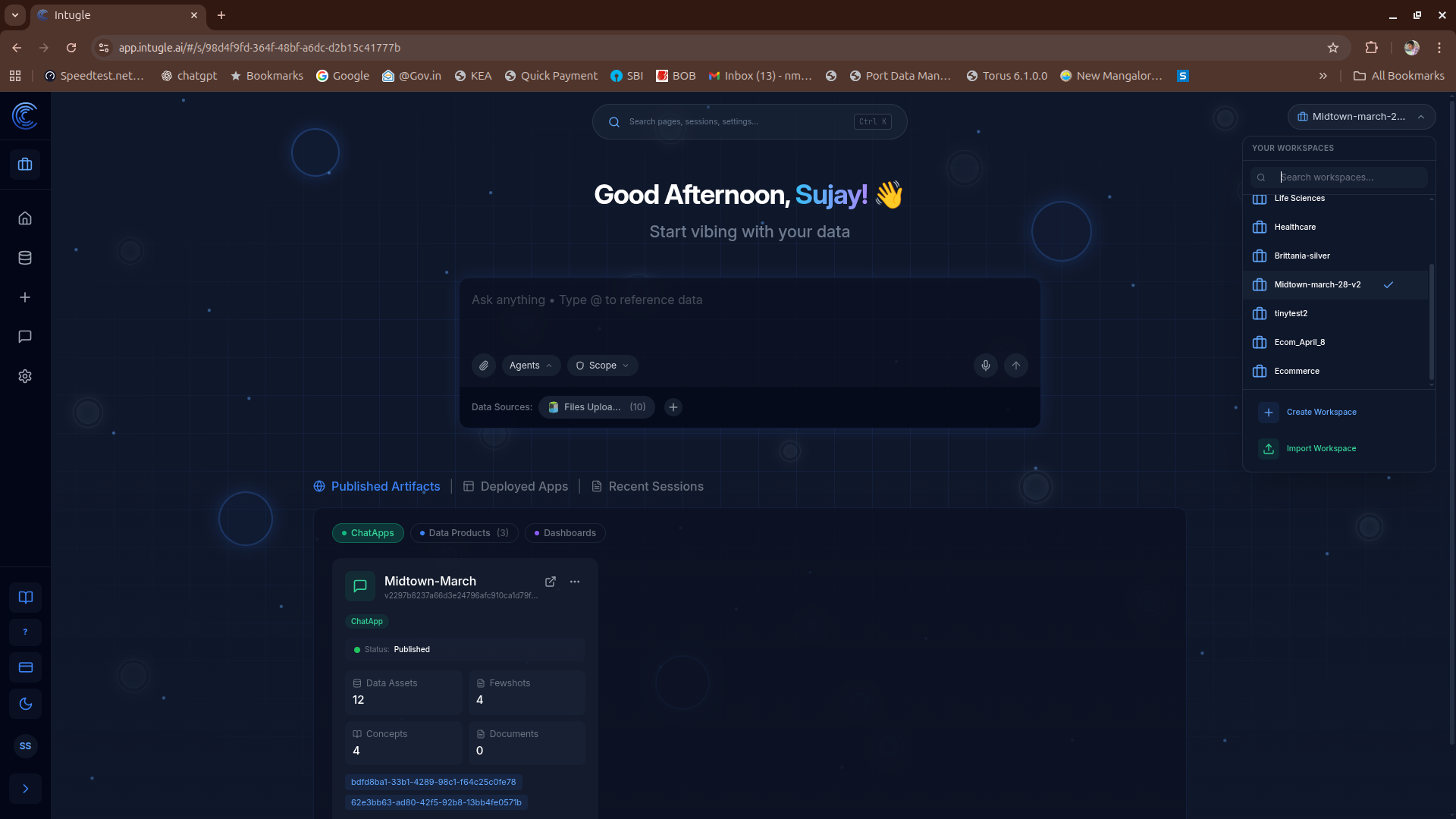Select the Ecom_April_8 workspace

point(1336,343)
